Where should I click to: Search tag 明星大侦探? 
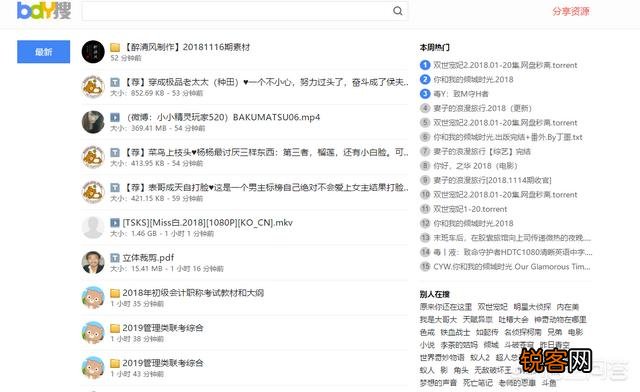coord(532,307)
